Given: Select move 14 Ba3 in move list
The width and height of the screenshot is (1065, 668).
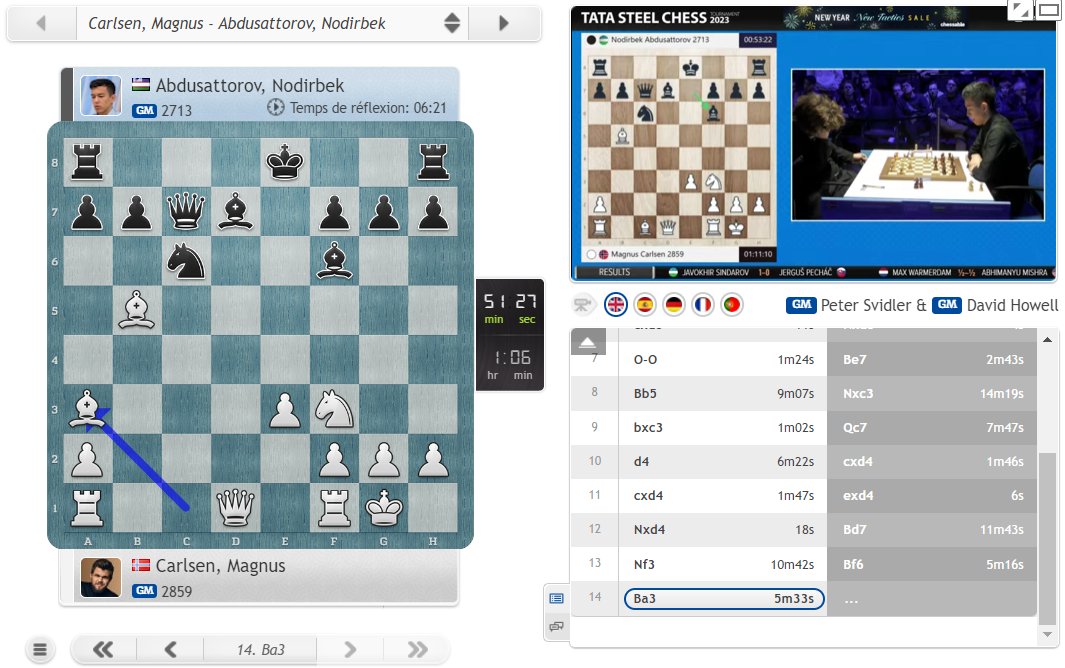Looking at the screenshot, I should [x=723, y=599].
